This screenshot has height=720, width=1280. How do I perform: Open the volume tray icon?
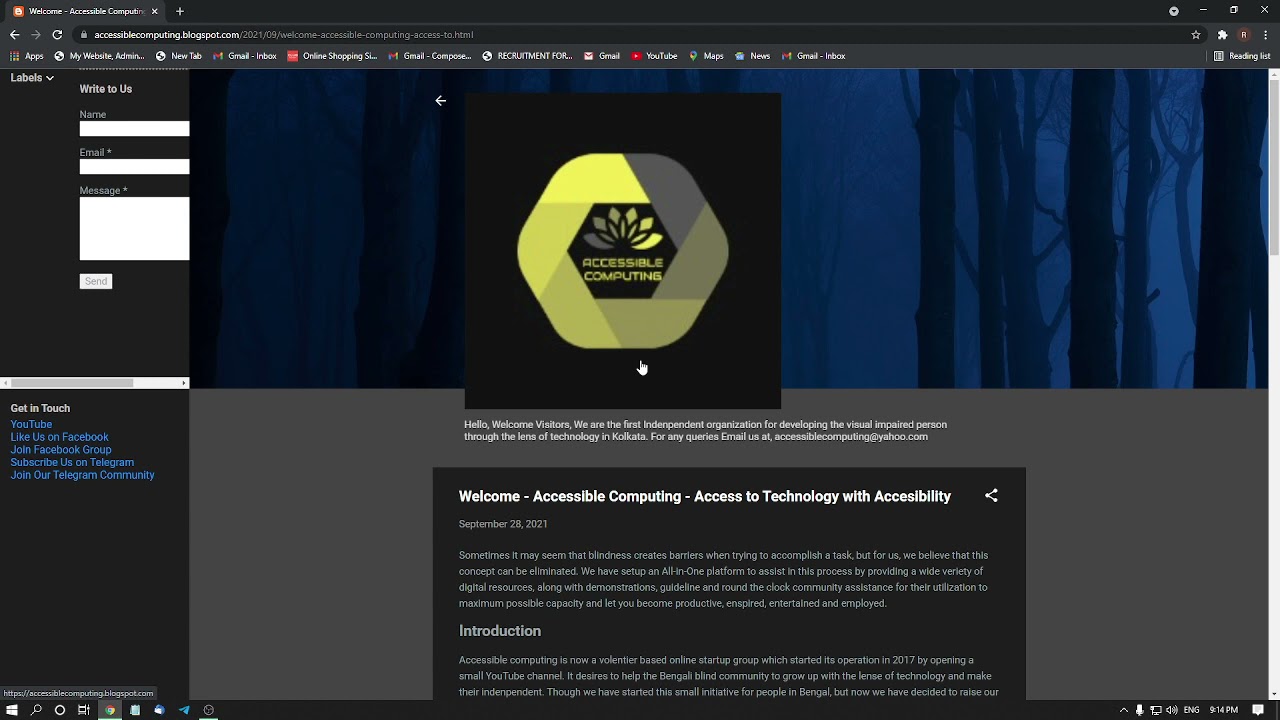tap(1171, 710)
